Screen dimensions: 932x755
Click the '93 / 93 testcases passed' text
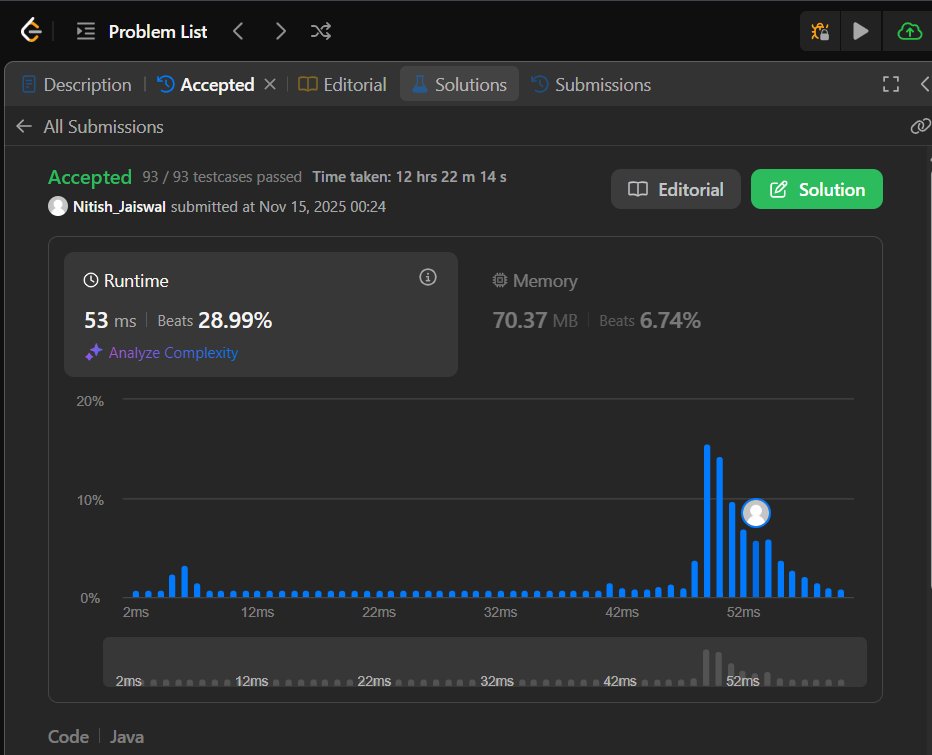pyautogui.click(x=222, y=177)
